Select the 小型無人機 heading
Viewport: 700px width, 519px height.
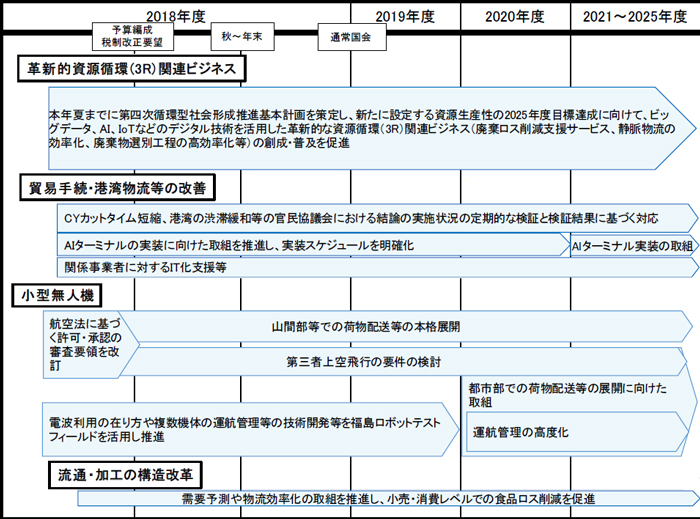(x=57, y=295)
